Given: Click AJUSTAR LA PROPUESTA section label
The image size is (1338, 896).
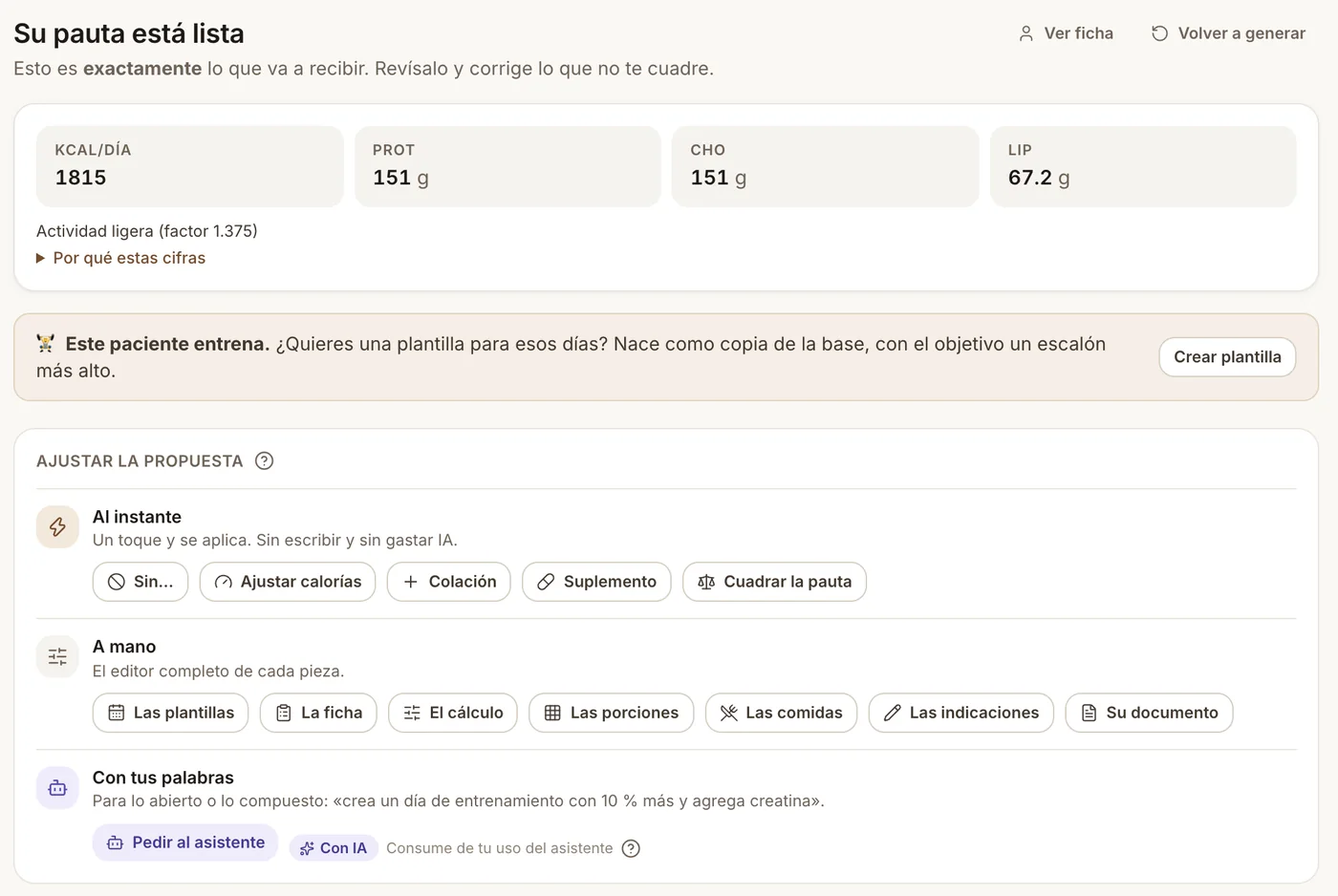Looking at the screenshot, I should [140, 461].
